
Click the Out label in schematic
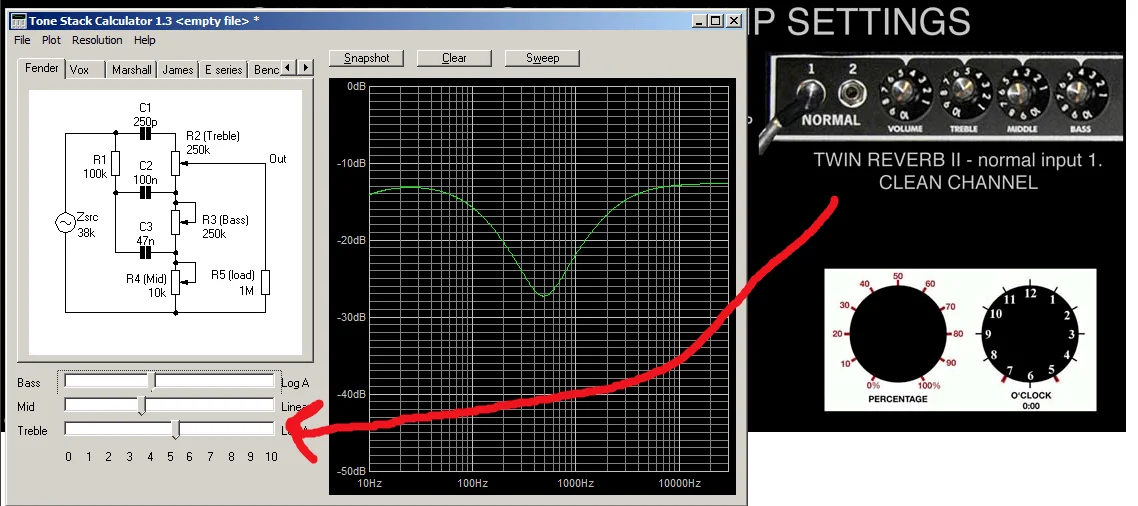click(277, 159)
